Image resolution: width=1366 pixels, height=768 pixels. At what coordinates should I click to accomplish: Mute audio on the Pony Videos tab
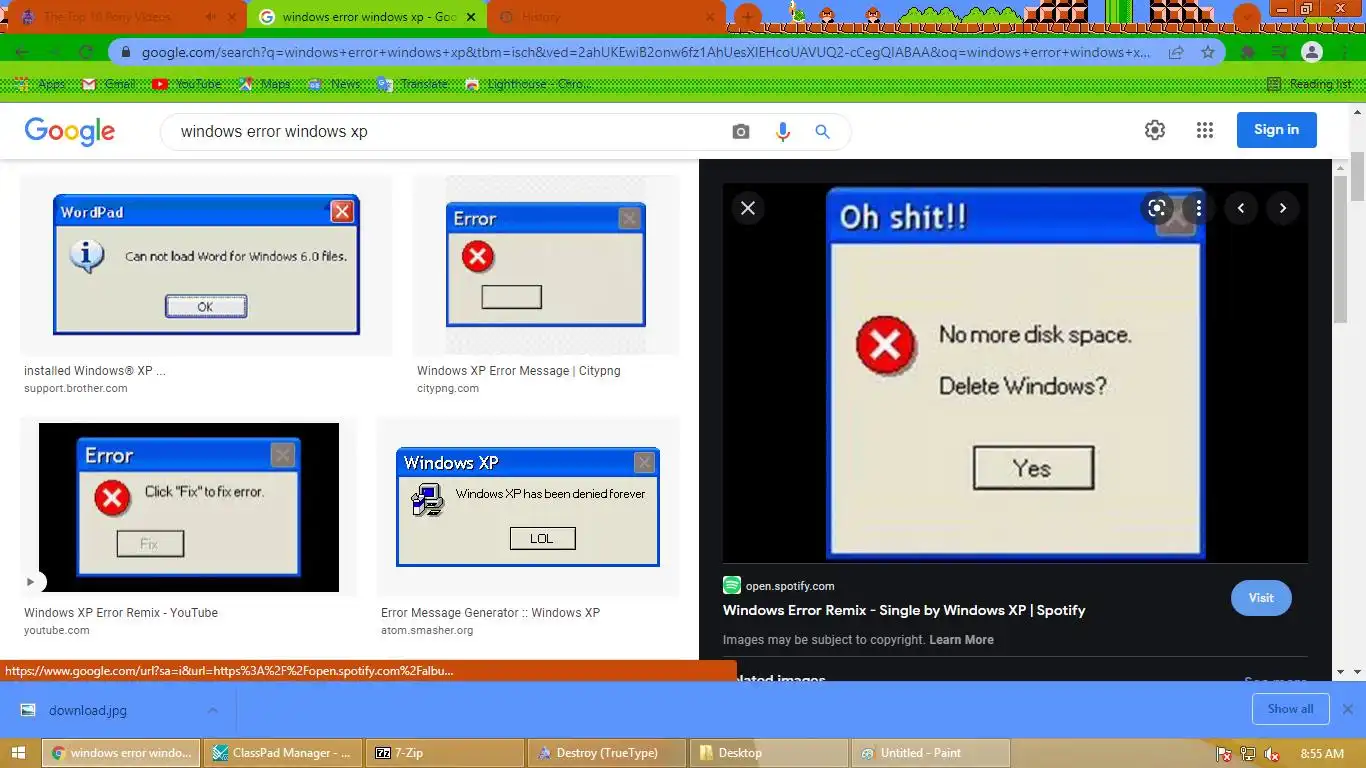(x=210, y=17)
